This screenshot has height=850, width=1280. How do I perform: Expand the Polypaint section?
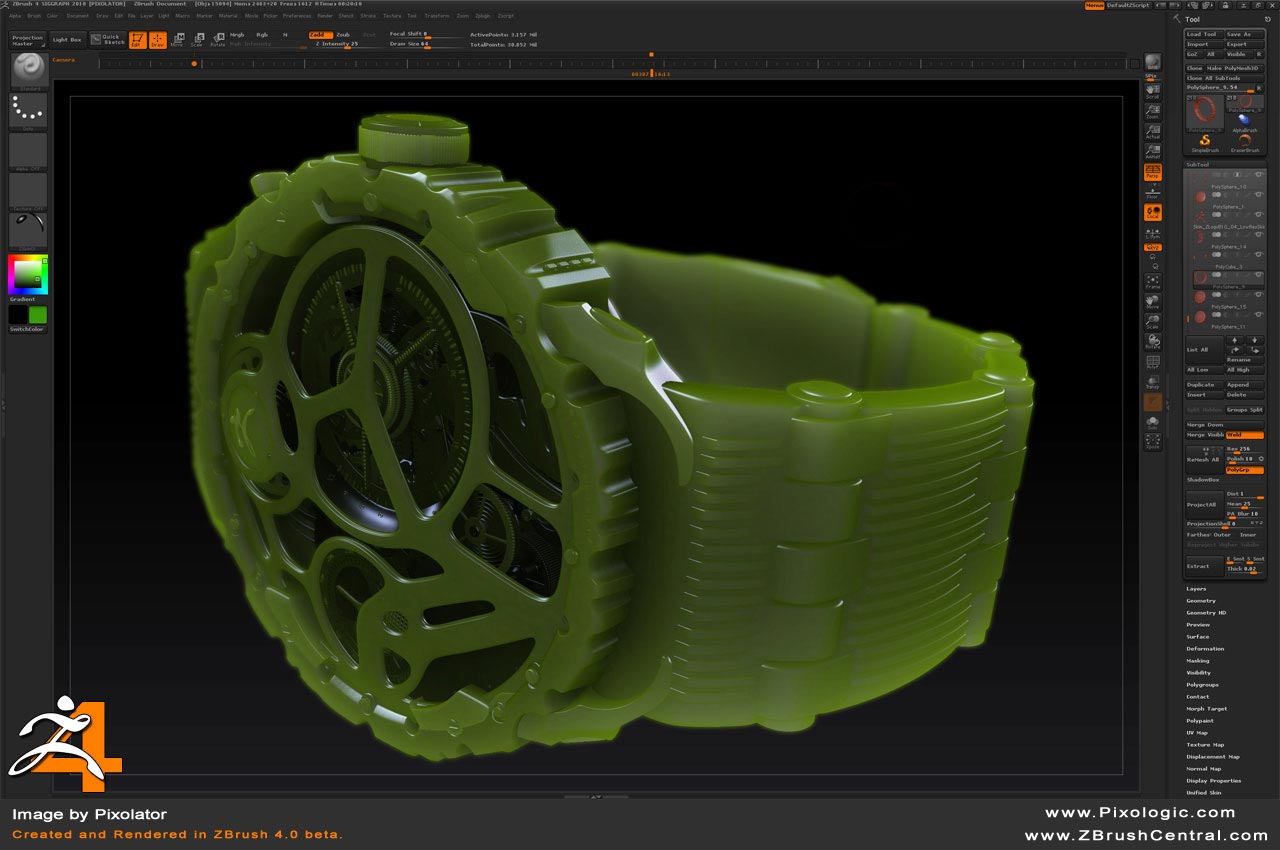(1200, 721)
